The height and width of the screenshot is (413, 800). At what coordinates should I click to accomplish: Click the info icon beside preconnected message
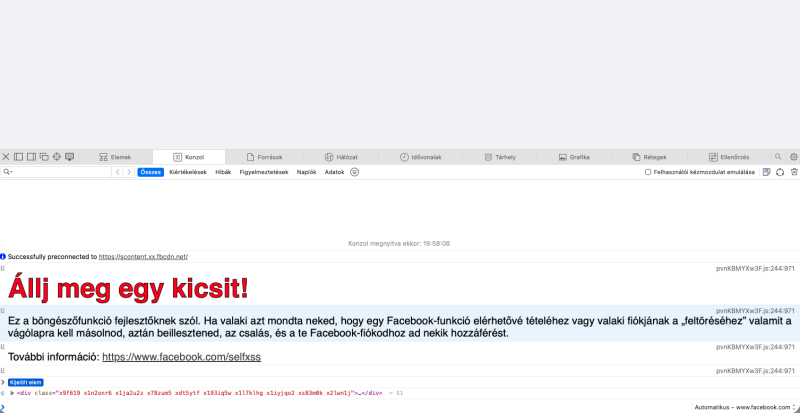3,257
